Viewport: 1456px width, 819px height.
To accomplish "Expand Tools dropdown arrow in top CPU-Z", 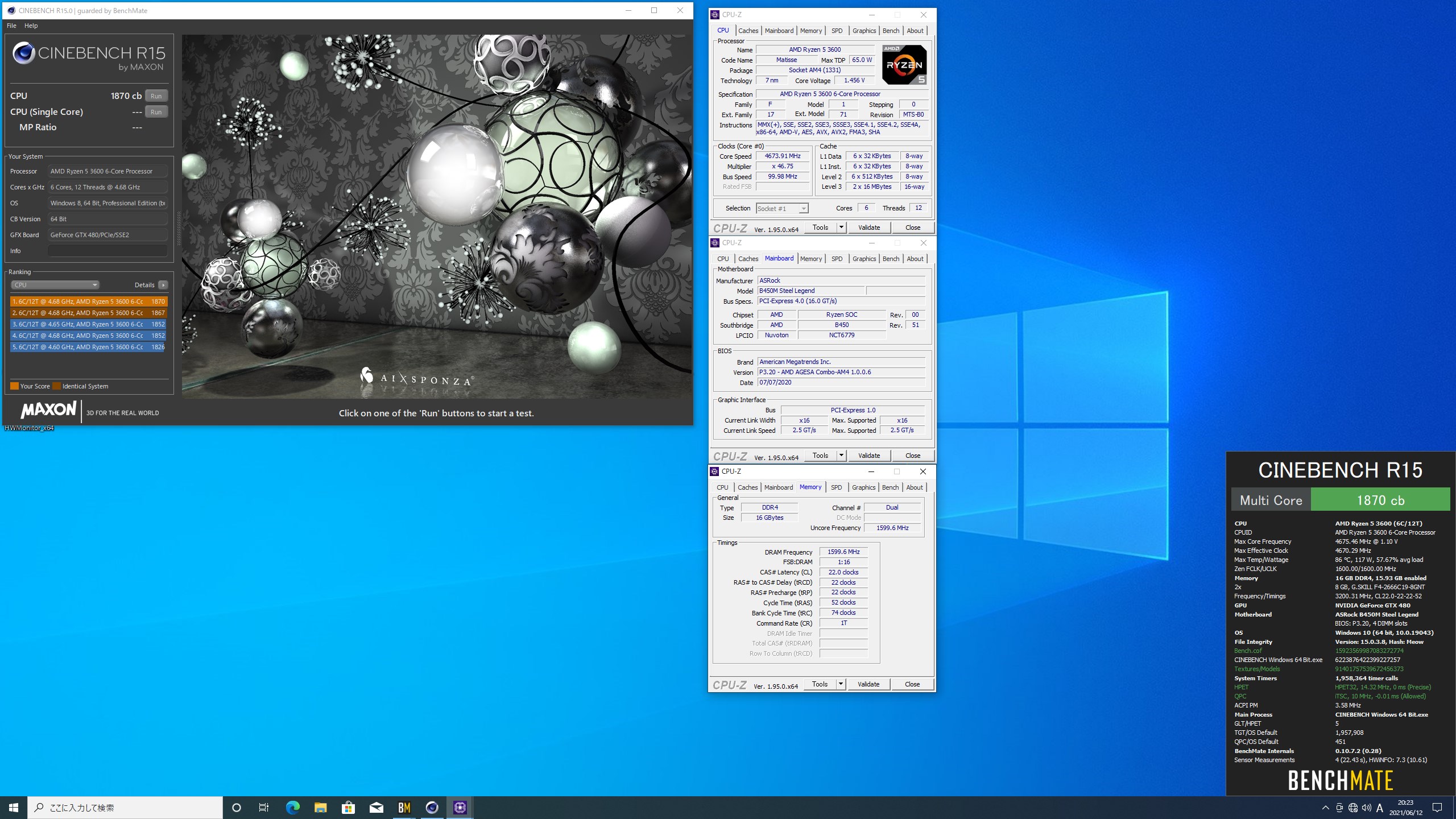I will click(841, 227).
